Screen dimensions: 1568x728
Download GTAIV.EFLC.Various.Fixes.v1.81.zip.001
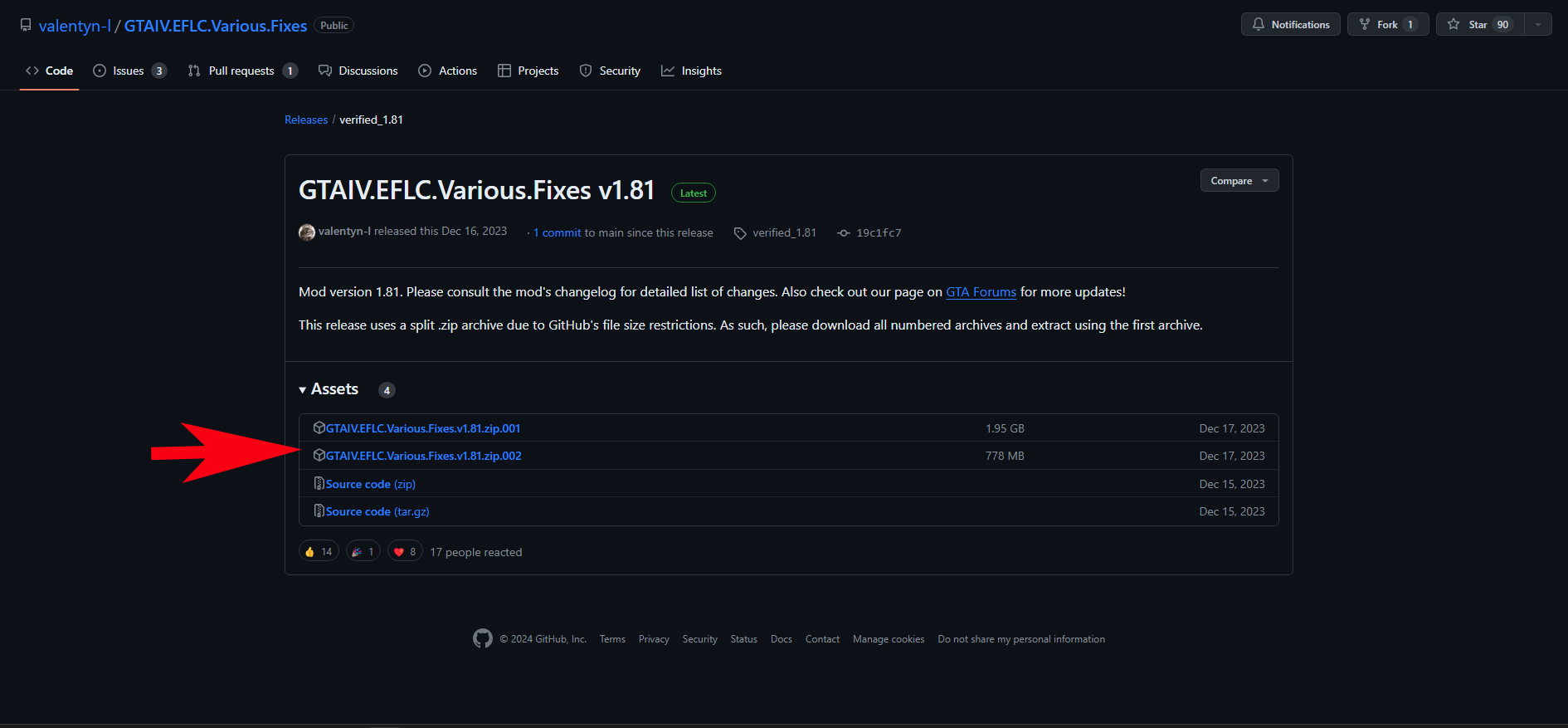pos(422,428)
